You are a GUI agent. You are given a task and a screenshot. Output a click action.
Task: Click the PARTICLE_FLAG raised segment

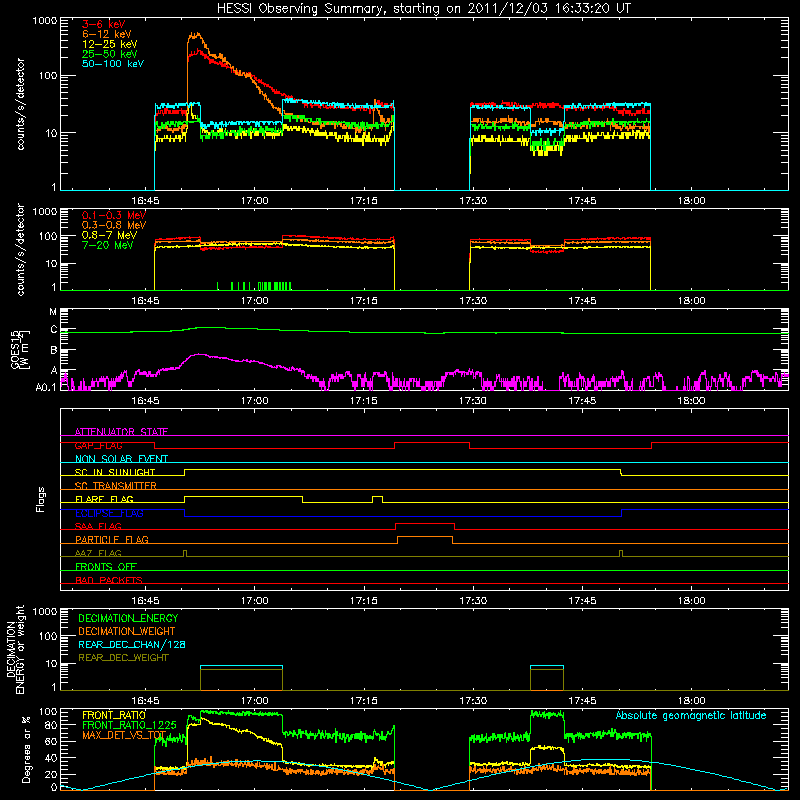tap(425, 537)
